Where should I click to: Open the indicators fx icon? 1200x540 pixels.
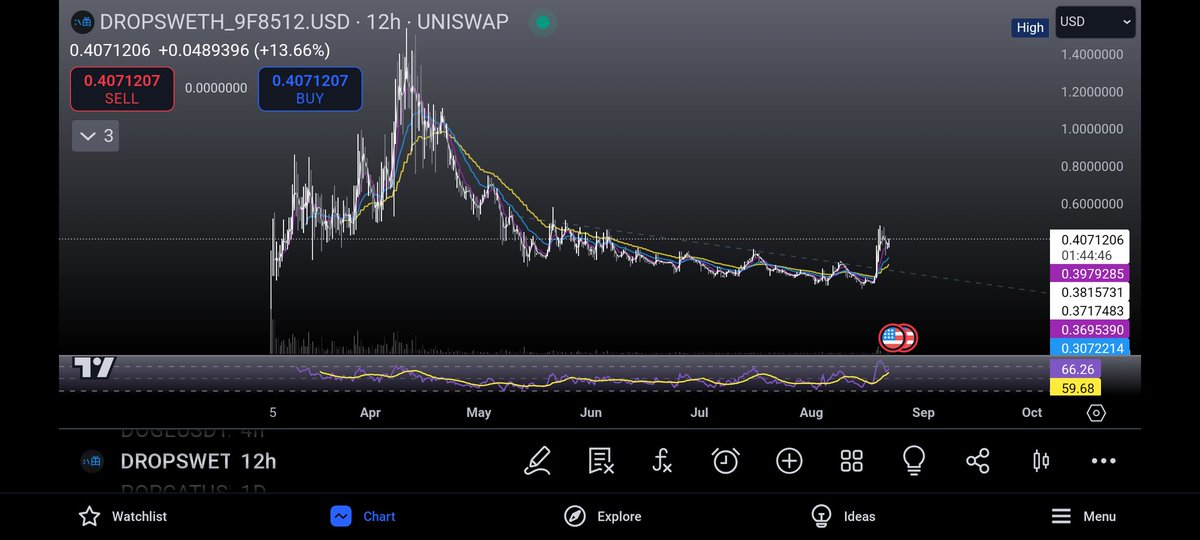pos(662,461)
